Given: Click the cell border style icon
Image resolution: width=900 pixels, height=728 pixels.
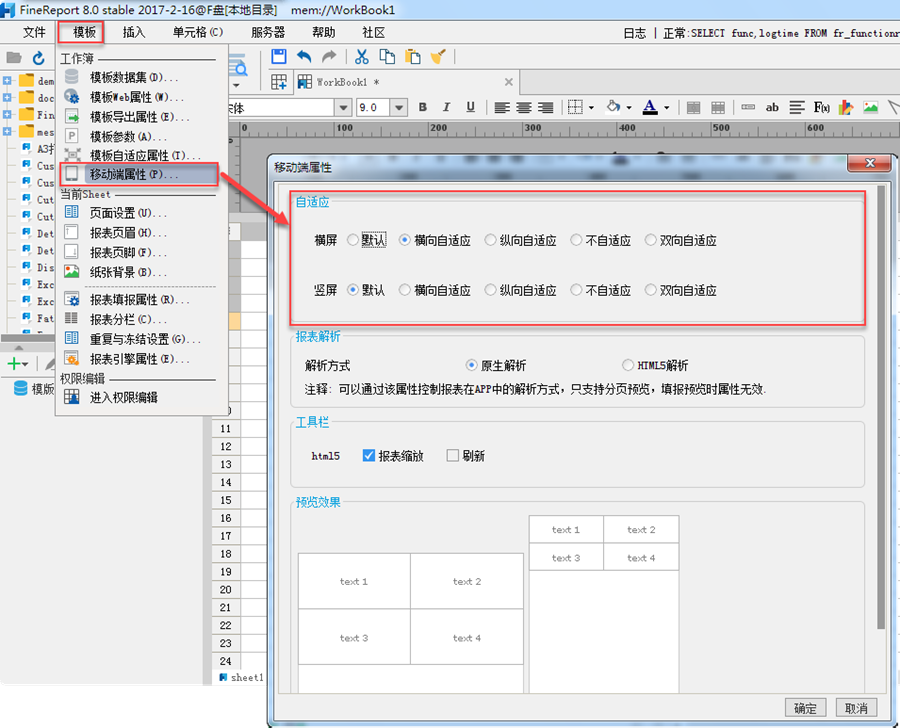Looking at the screenshot, I should click(575, 107).
